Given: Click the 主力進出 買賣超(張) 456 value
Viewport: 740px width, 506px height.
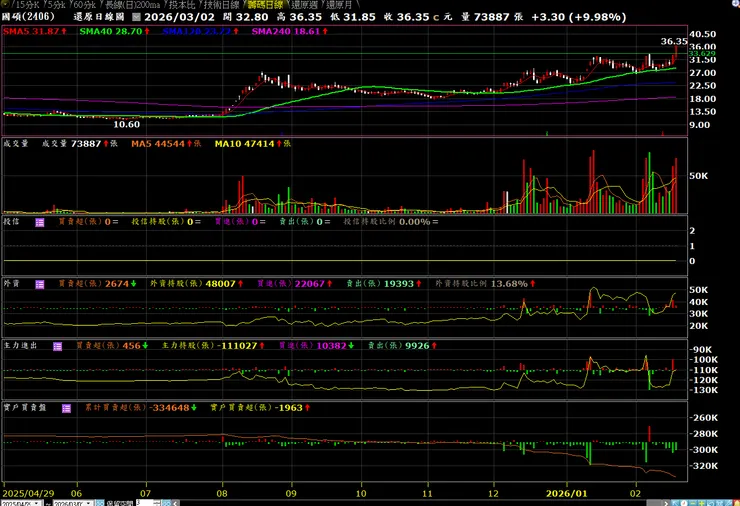Looking at the screenshot, I should click(132, 346).
